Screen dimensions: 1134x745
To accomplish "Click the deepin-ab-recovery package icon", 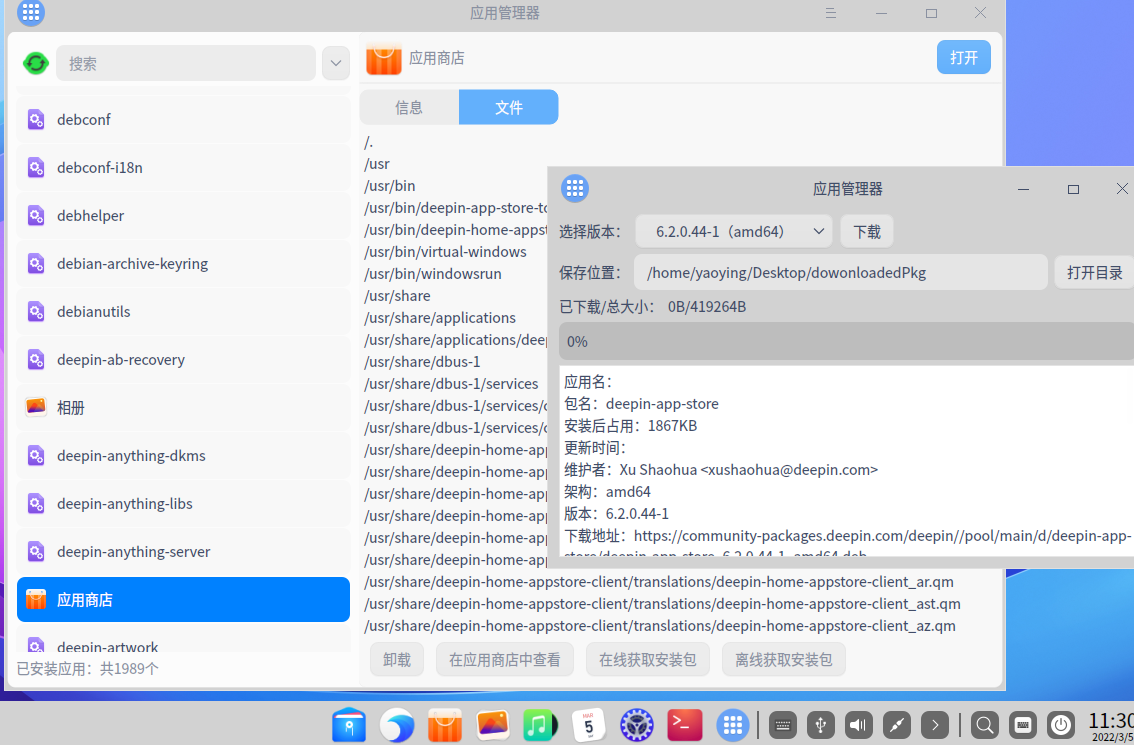I will point(36,359).
